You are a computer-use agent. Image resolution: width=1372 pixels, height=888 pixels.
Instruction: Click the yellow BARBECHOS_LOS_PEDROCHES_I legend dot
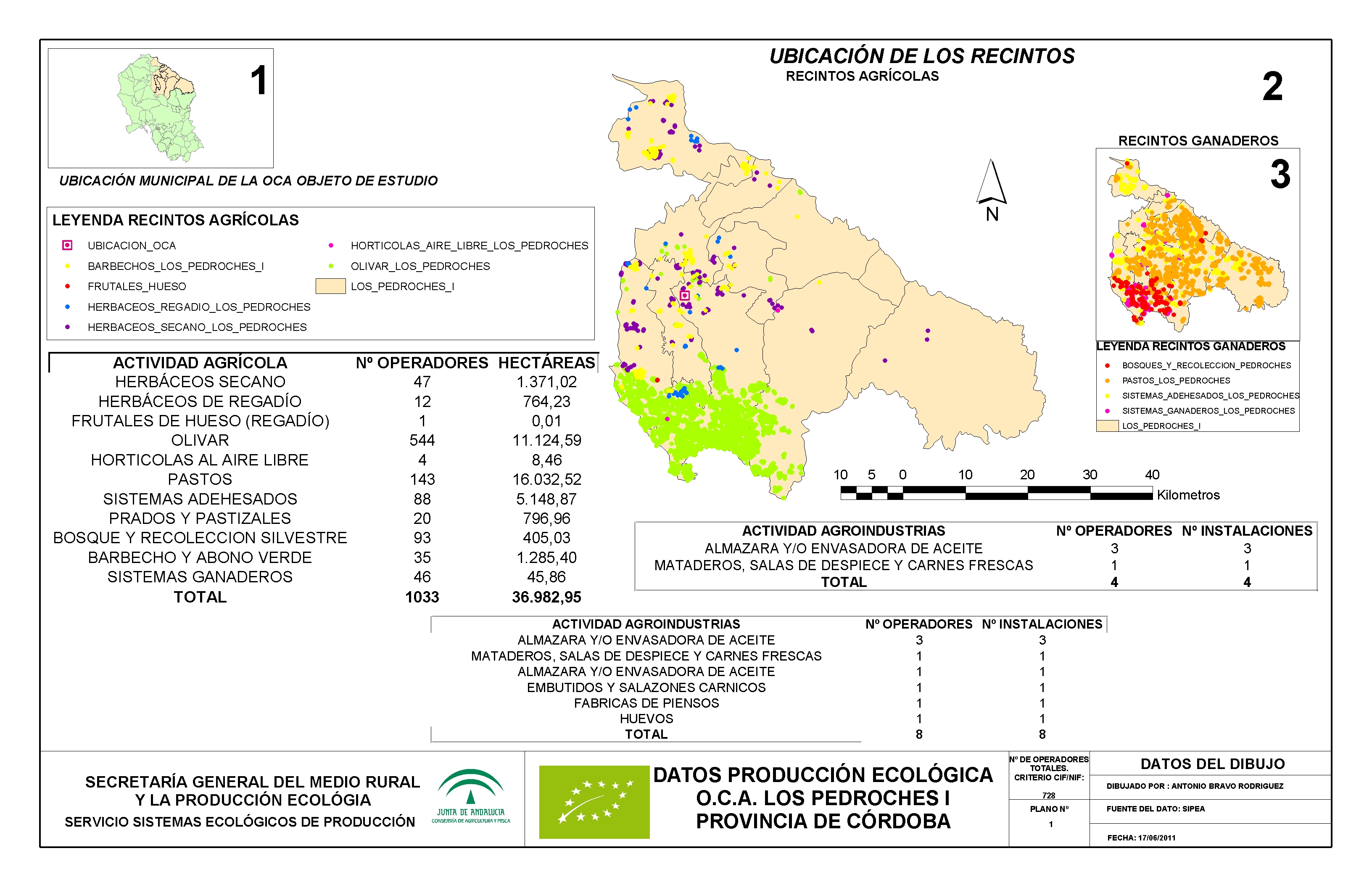coord(67,266)
